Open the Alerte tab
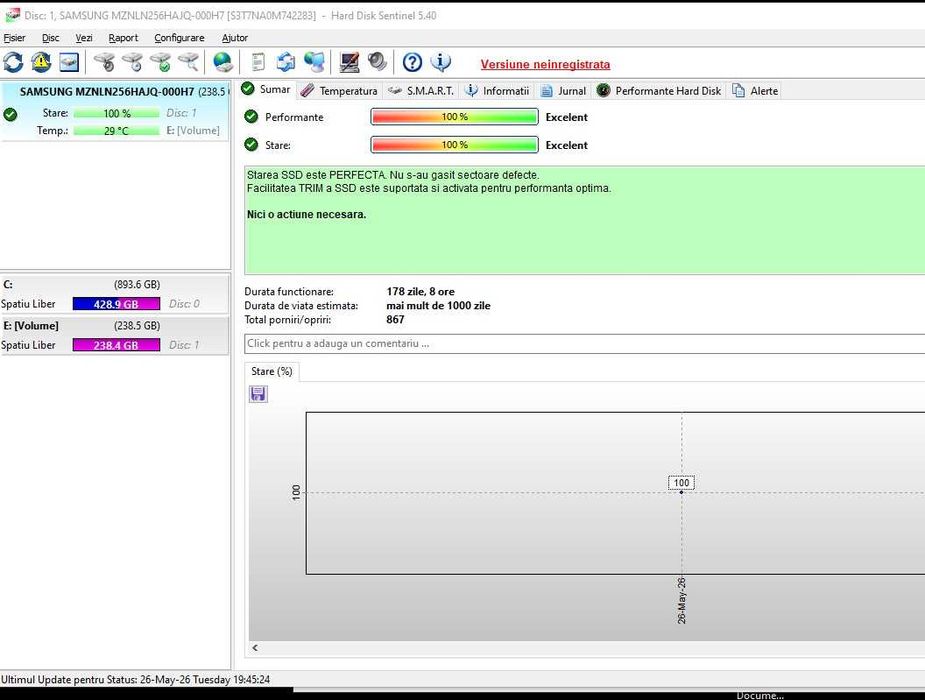This screenshot has height=700, width=925. (756, 91)
